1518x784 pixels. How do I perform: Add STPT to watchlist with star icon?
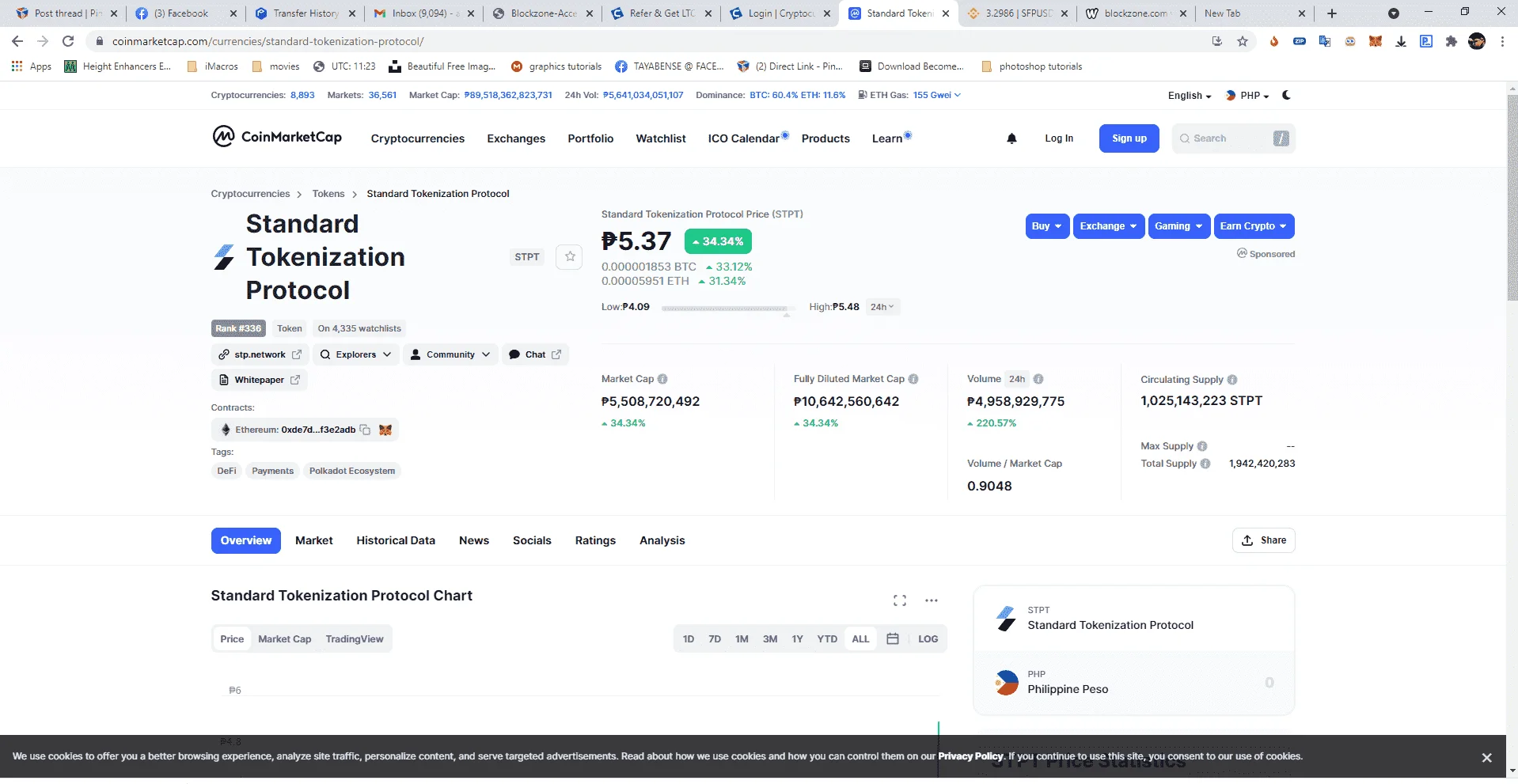click(x=570, y=256)
